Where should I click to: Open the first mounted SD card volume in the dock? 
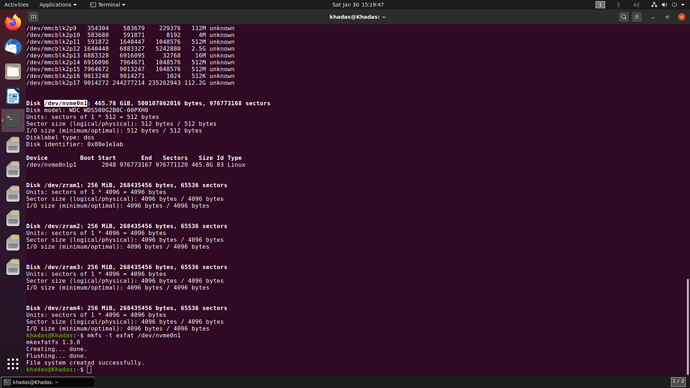[13, 145]
